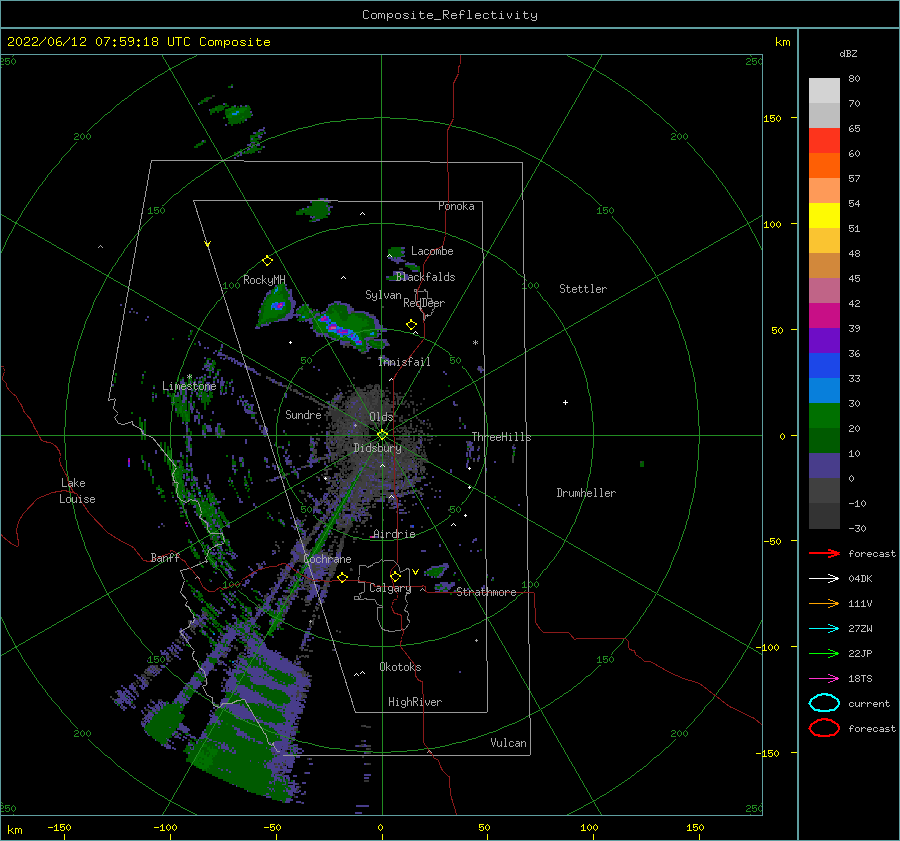Click the HighRiver town label
This screenshot has height=841, width=900.
pyautogui.click(x=415, y=702)
